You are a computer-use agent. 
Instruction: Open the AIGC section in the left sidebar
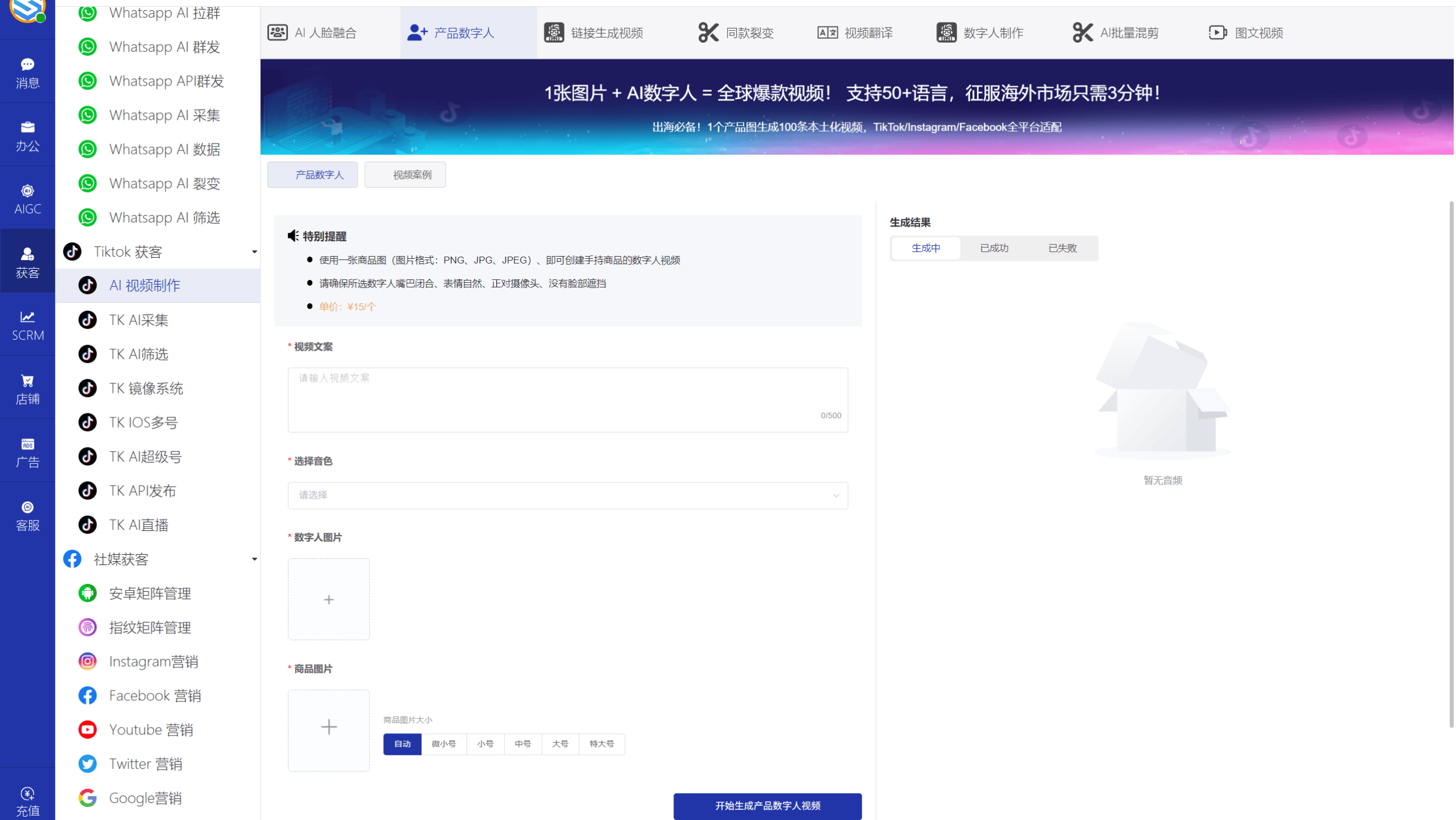(27, 197)
